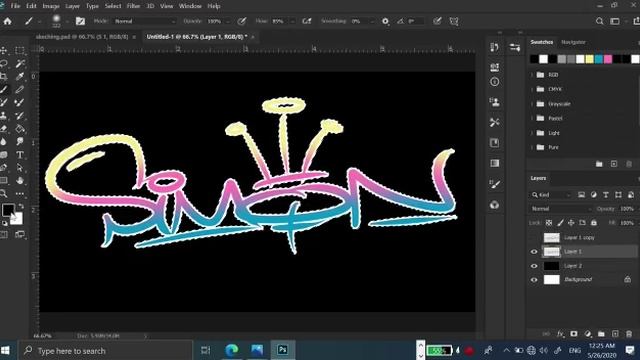Create a new layer group folder
This screenshot has width=640, height=360.
[601, 334]
